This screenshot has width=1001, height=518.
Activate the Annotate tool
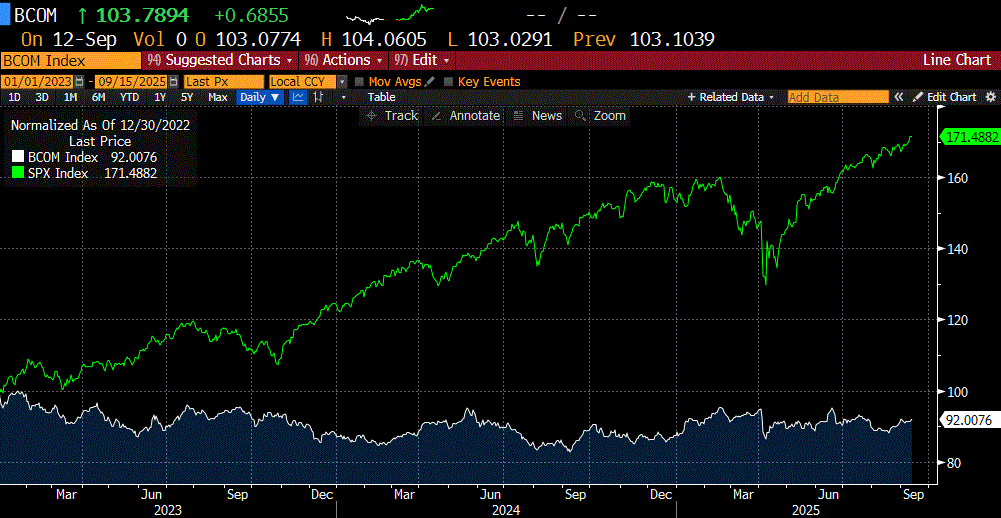466,116
